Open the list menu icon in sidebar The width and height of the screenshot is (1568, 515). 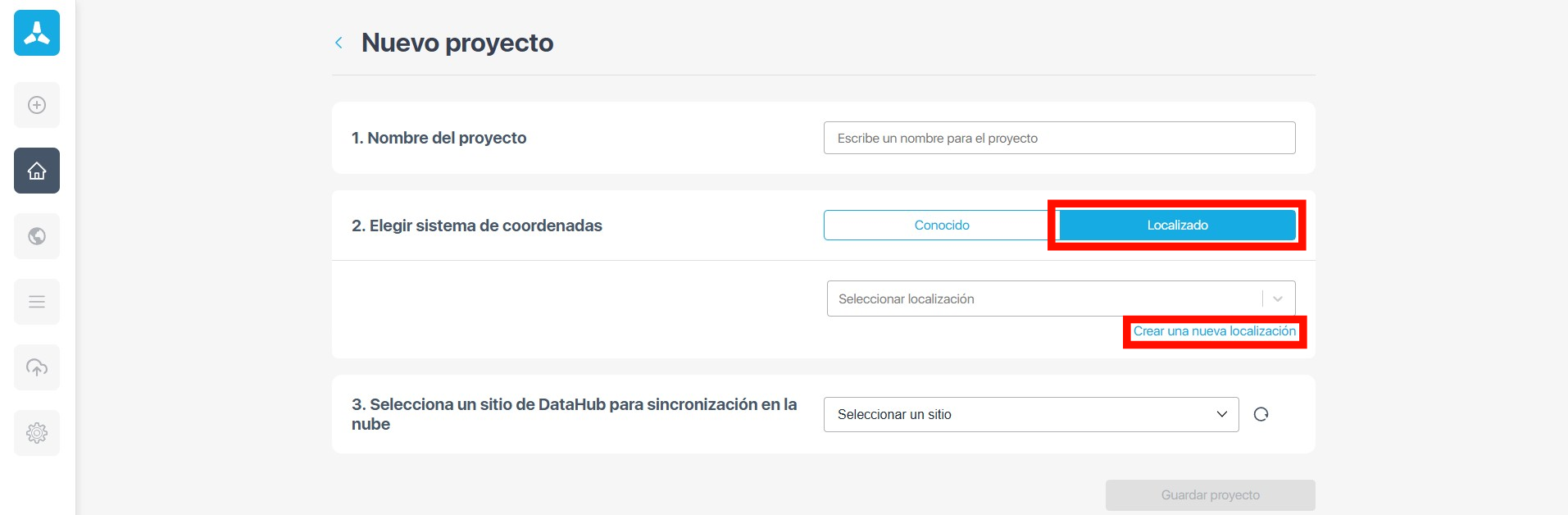click(37, 302)
